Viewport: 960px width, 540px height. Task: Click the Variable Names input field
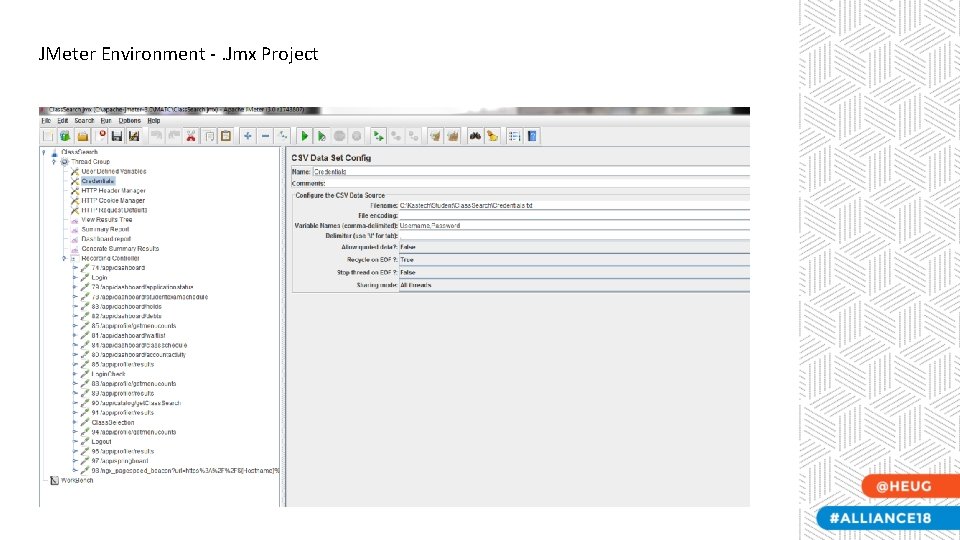click(x=574, y=226)
